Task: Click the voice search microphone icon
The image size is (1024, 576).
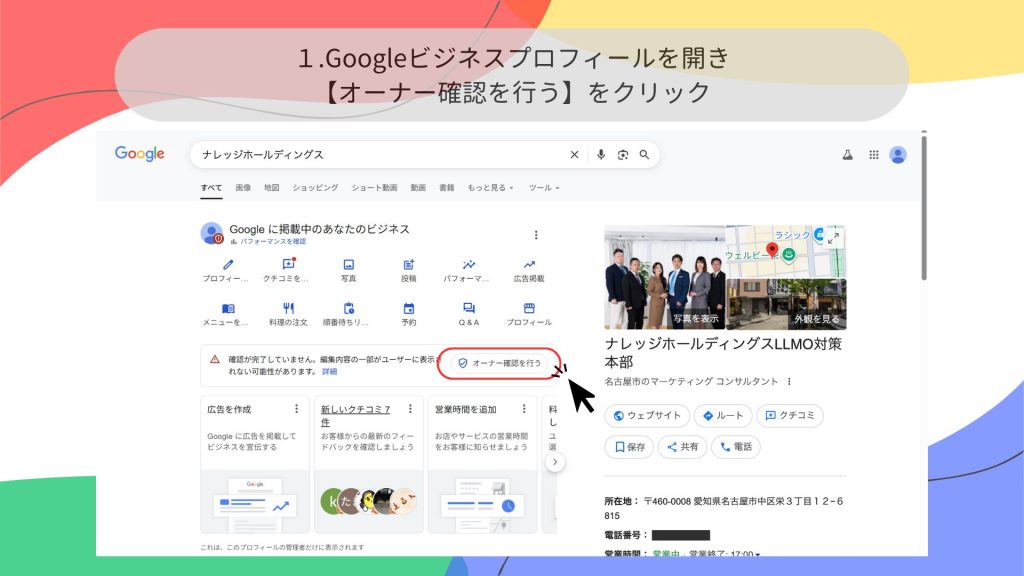Action: (x=601, y=155)
